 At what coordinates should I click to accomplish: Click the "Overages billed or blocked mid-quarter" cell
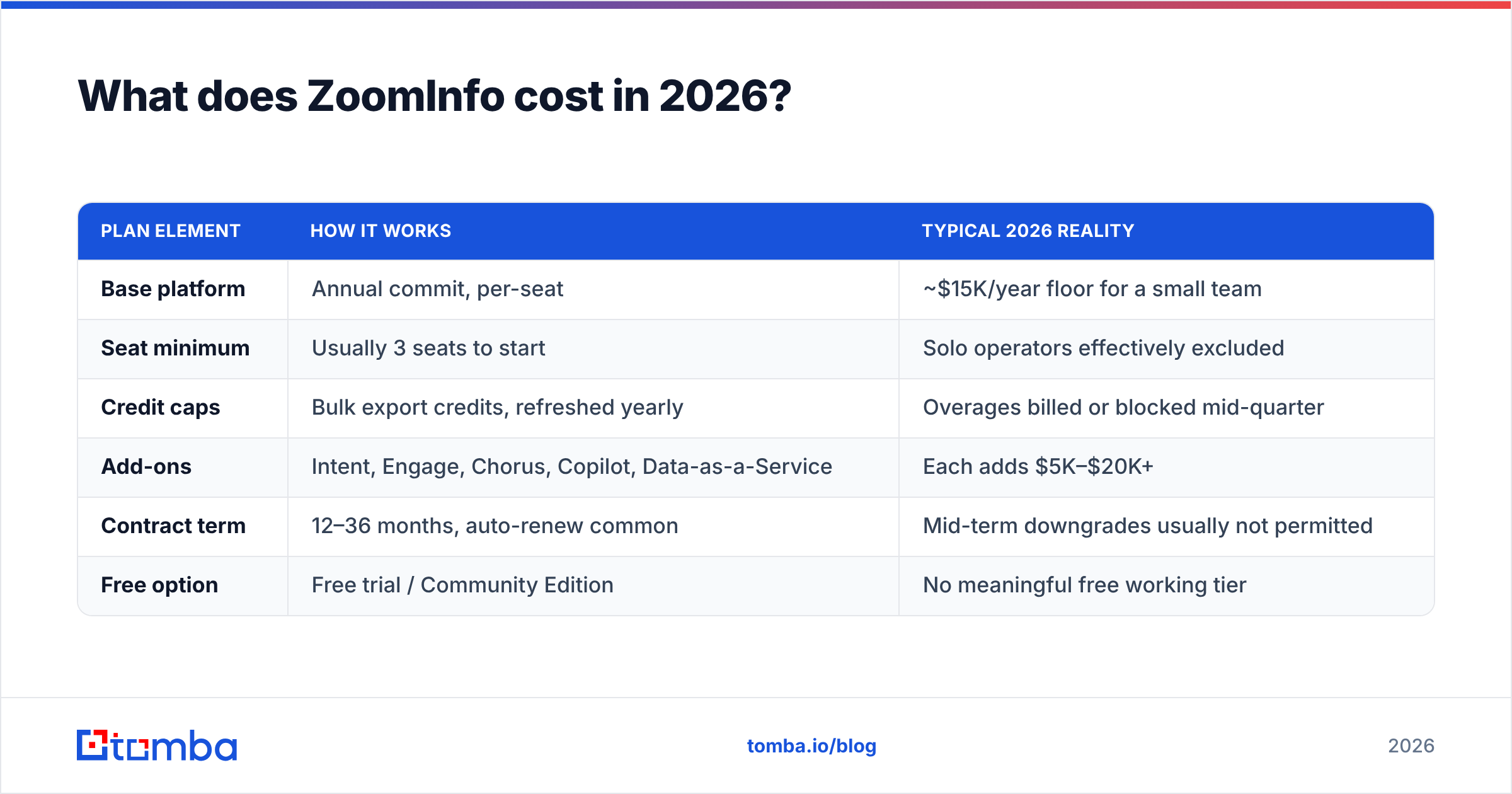(x=1166, y=408)
